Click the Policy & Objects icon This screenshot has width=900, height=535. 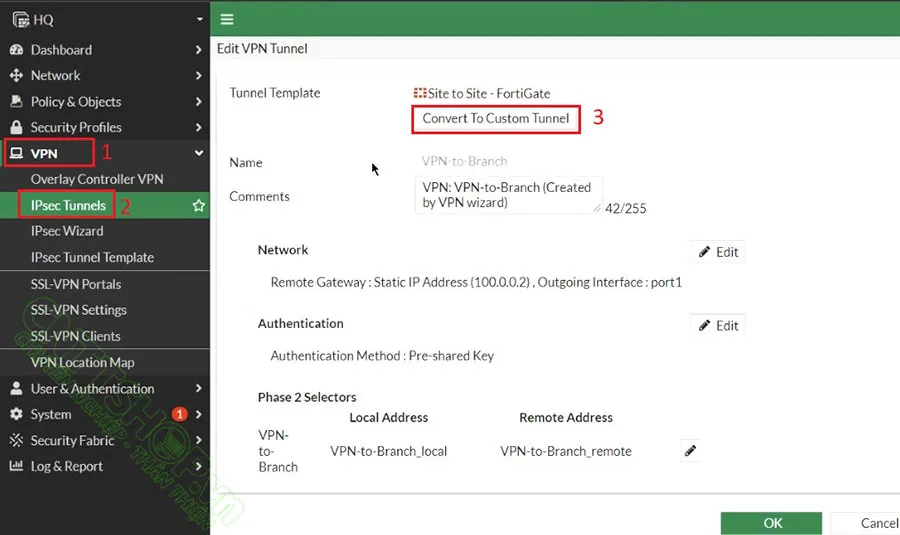pyautogui.click(x=17, y=101)
